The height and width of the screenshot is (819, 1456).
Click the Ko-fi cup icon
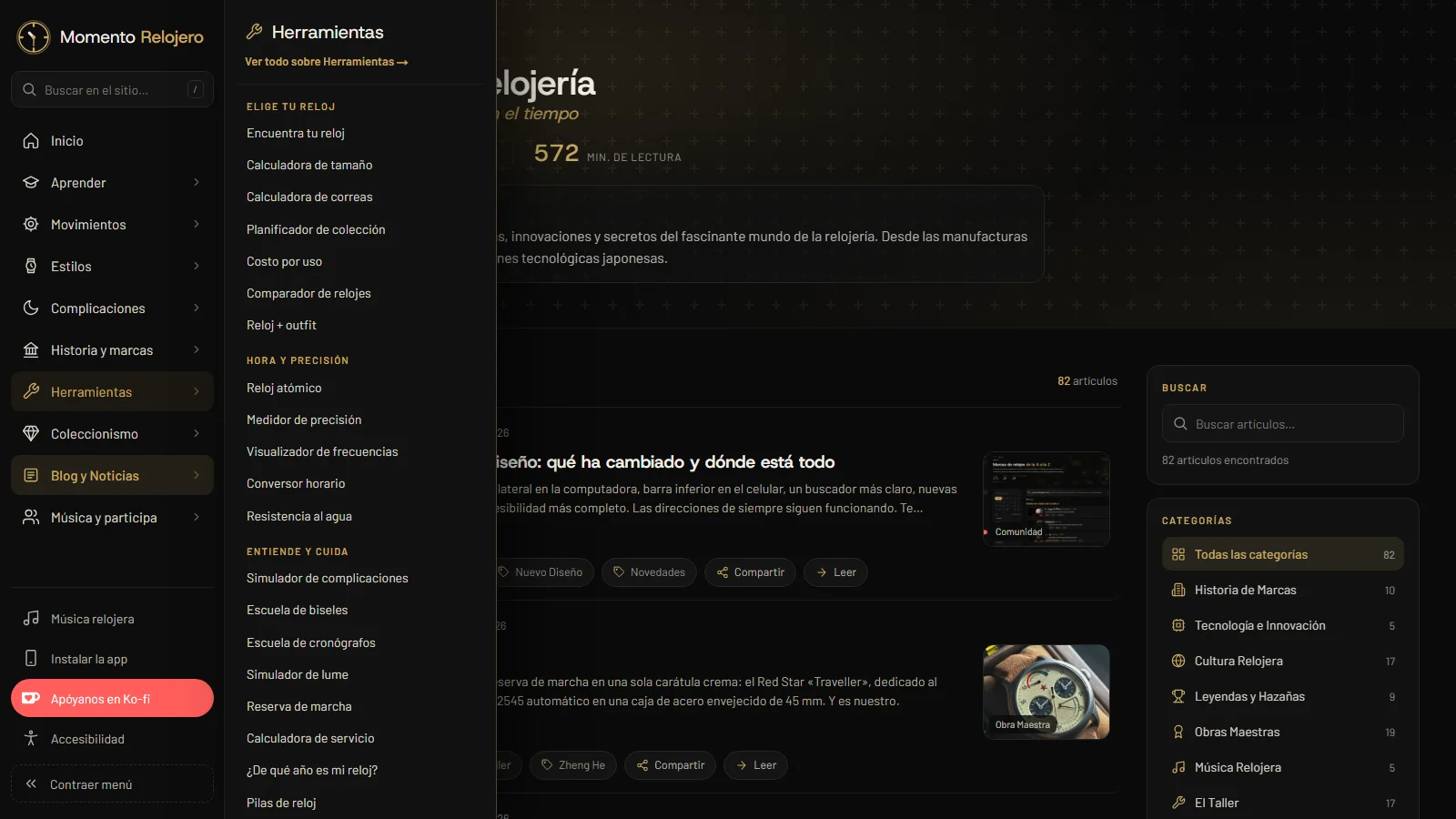pyautogui.click(x=31, y=699)
